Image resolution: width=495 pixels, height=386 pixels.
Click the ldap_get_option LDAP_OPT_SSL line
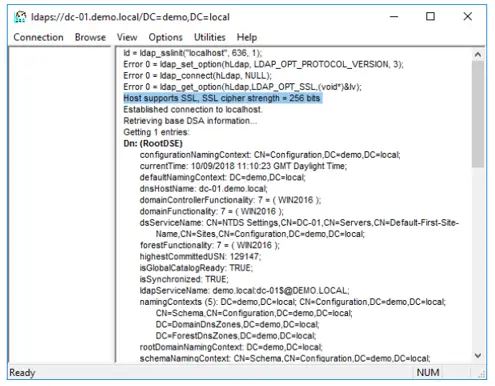[x=242, y=87]
